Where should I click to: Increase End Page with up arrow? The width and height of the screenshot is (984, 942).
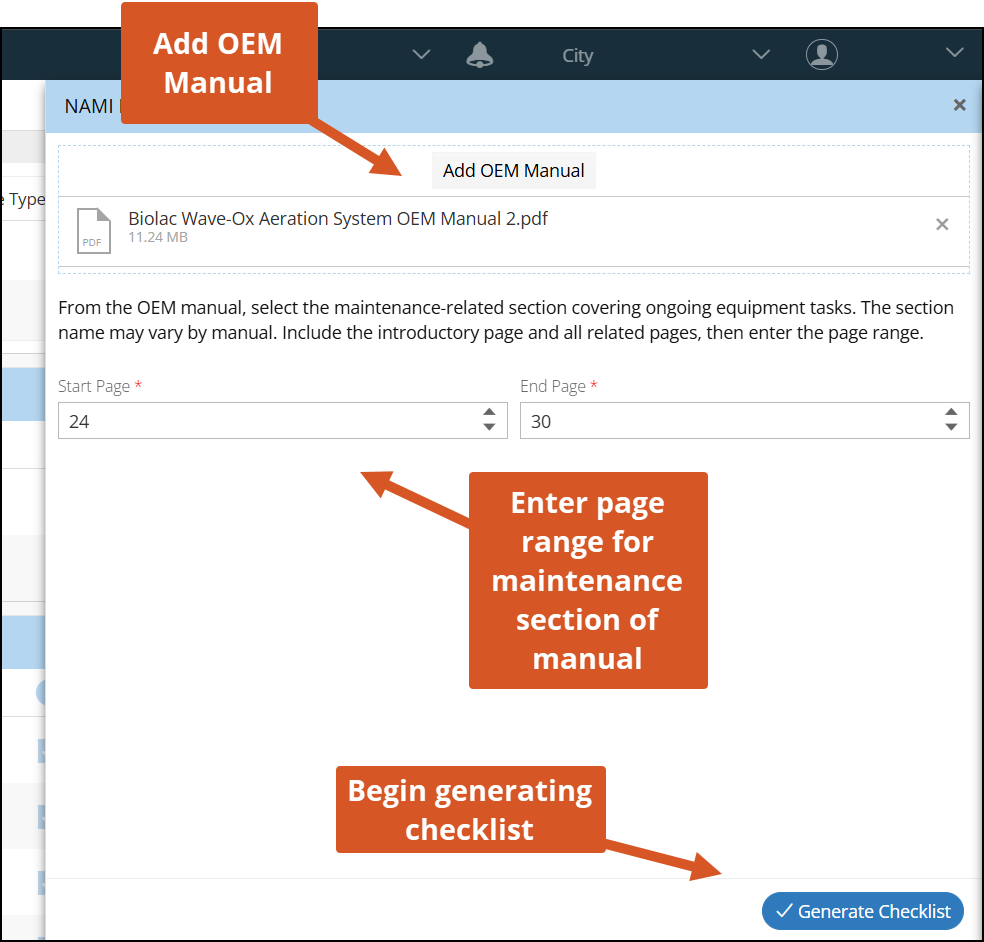(x=951, y=413)
